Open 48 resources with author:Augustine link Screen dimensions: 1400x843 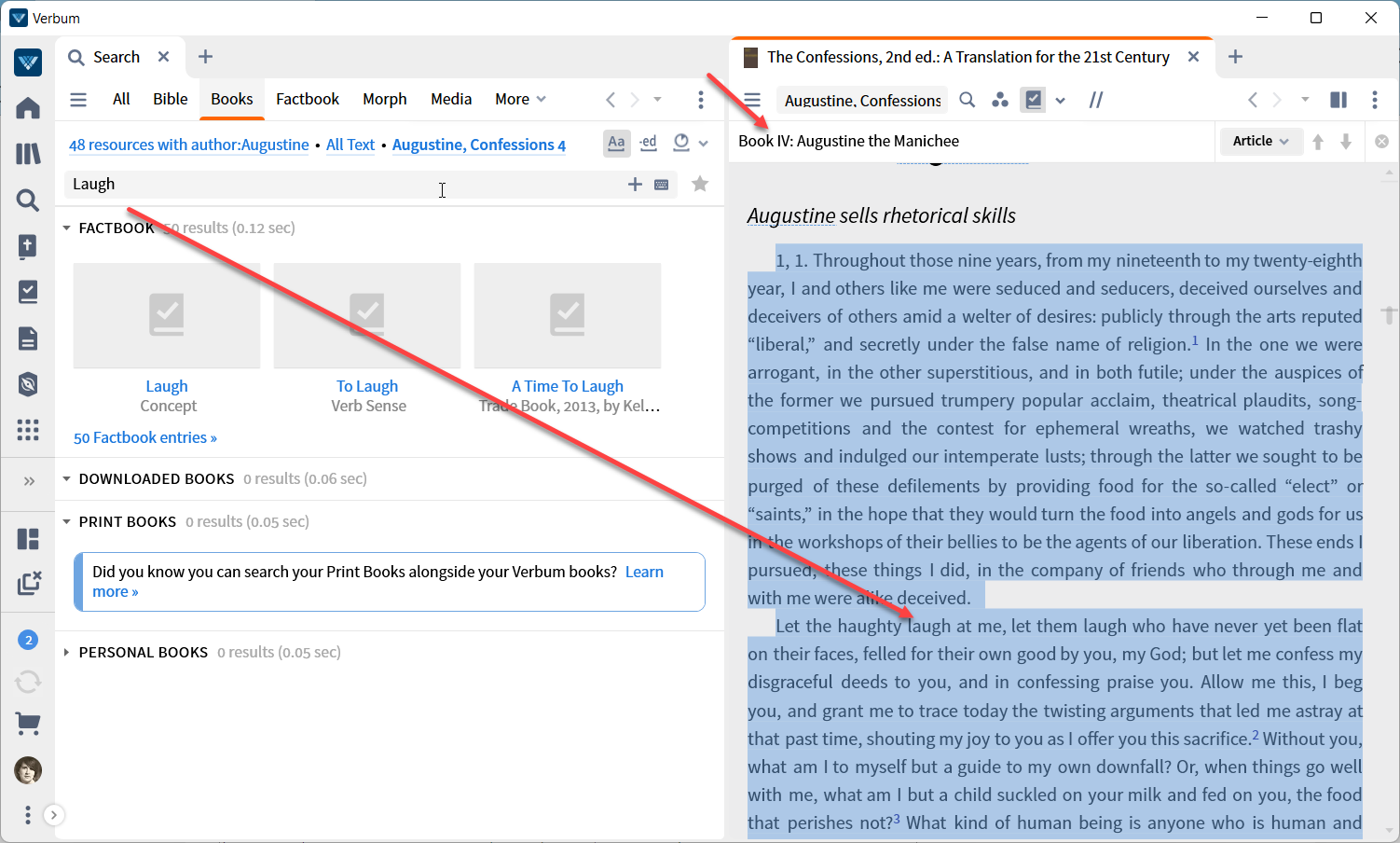[189, 145]
